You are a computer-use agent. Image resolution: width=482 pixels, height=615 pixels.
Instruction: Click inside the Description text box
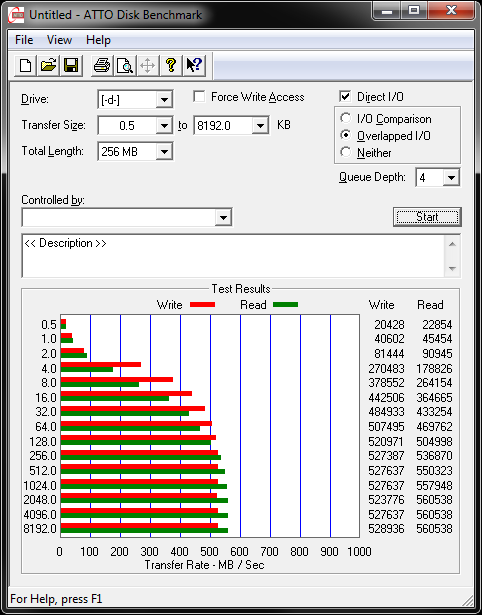coord(233,255)
